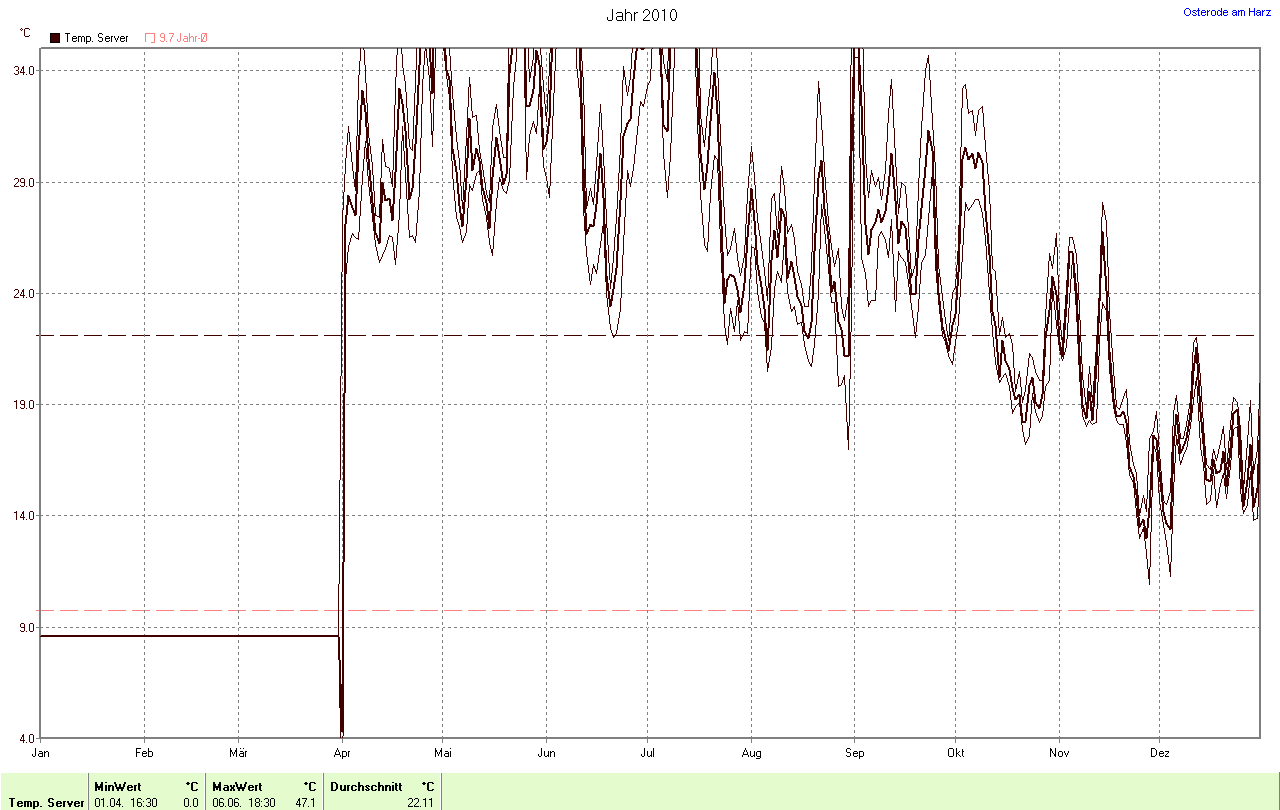Select the 47.1 maximum value cell

click(x=306, y=802)
